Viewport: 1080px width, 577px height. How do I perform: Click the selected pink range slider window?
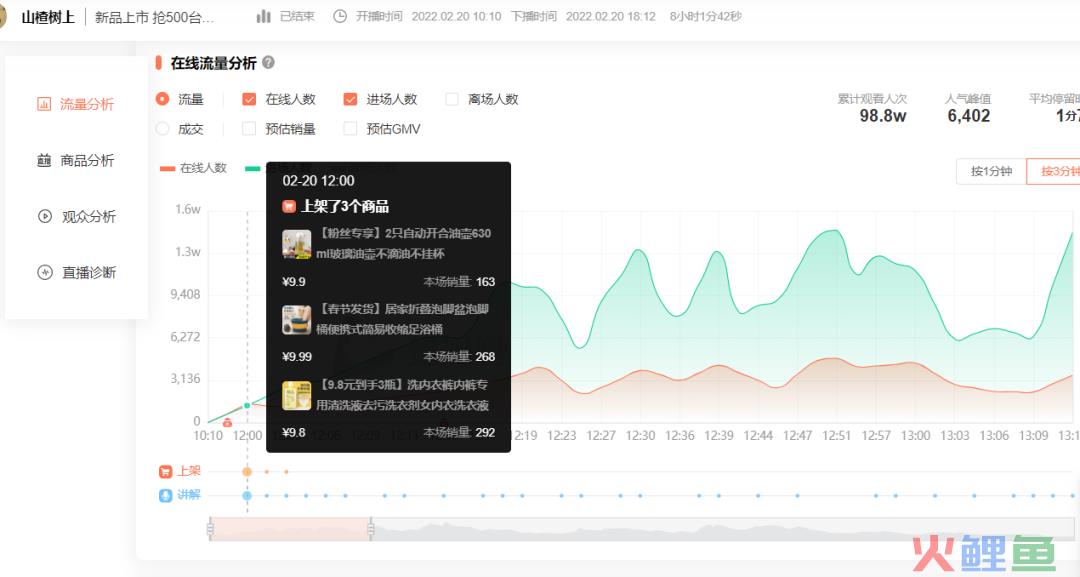coord(291,529)
